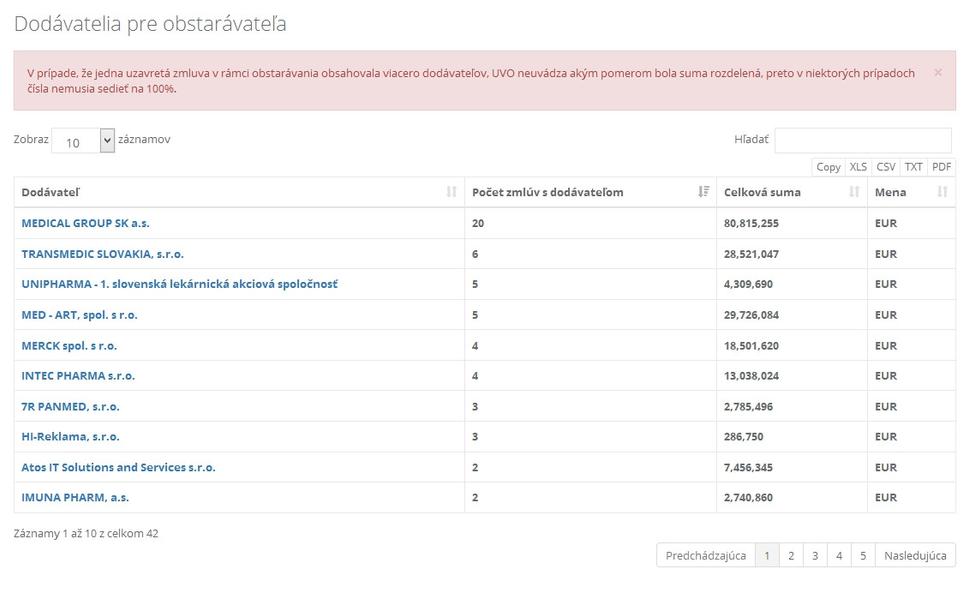Open UNIPHARMA slovenská lekárnická supplier link
969x593 pixels.
click(180, 284)
